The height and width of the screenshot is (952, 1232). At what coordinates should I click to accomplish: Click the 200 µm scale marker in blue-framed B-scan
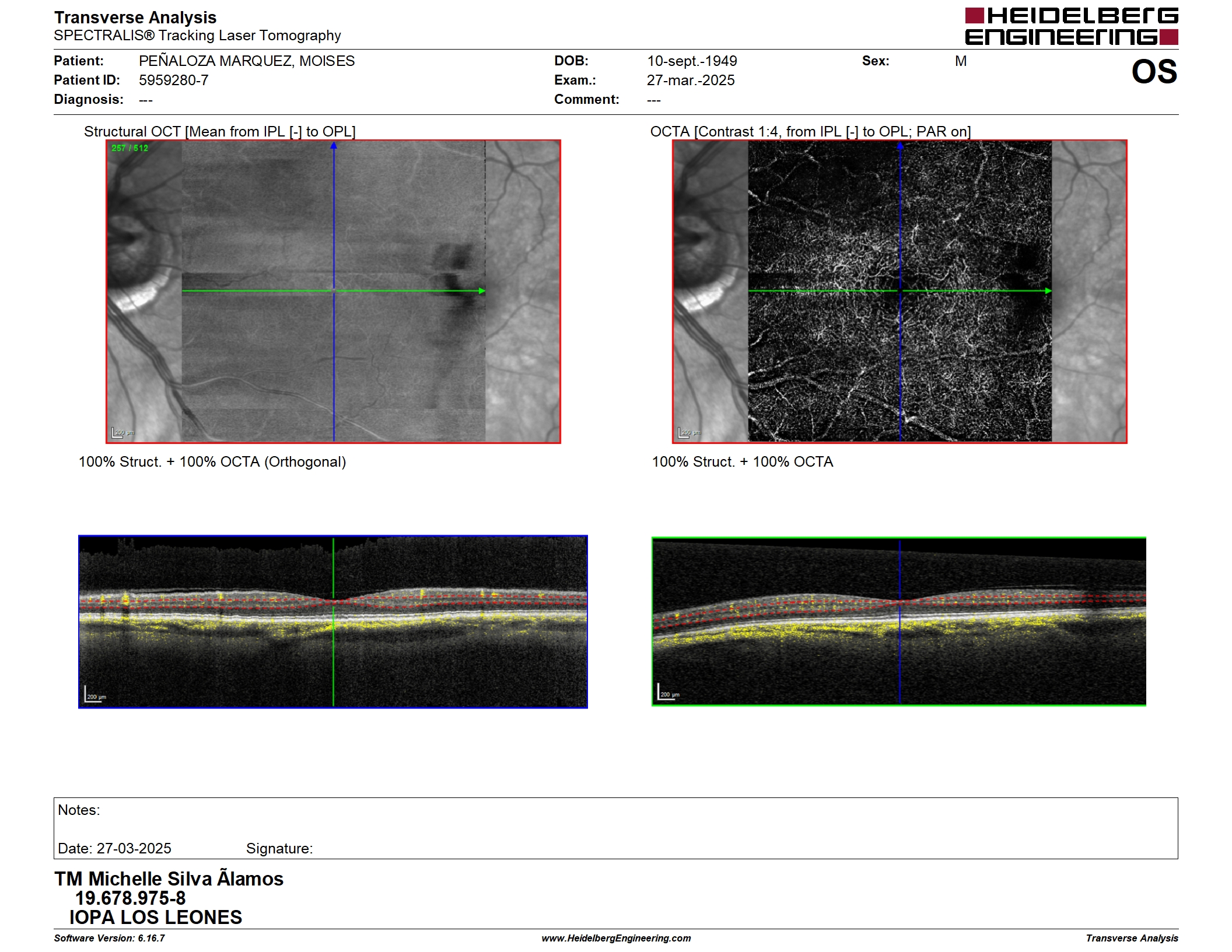(95, 694)
